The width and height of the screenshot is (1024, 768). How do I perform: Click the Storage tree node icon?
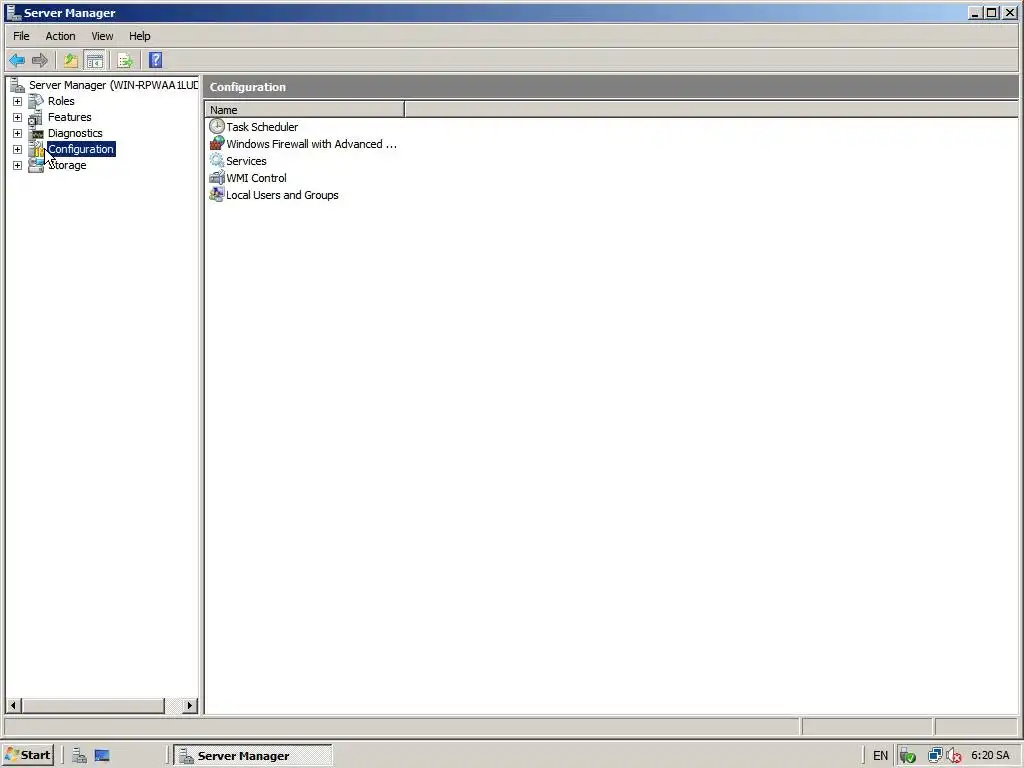(x=36, y=165)
